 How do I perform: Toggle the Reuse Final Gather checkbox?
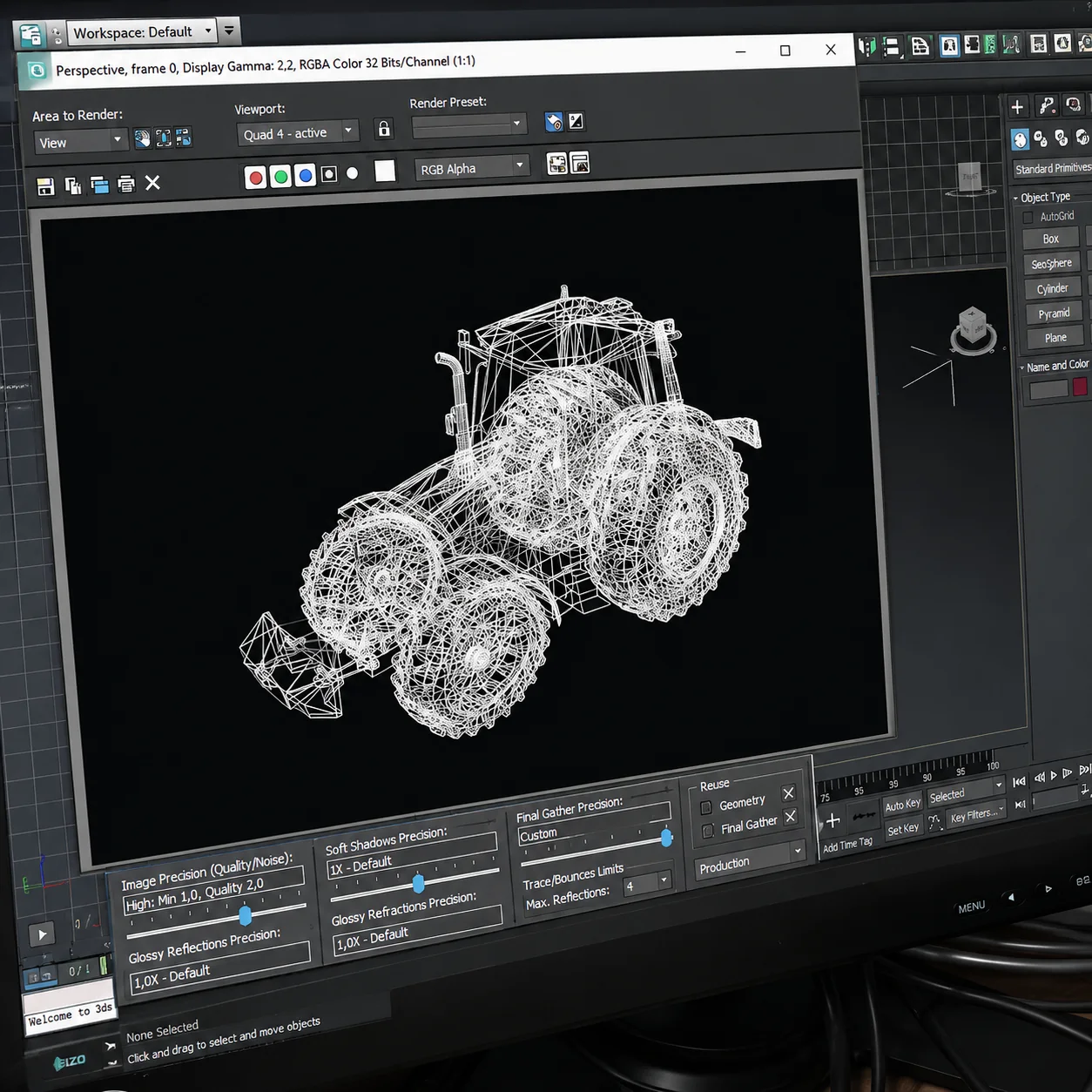(708, 830)
